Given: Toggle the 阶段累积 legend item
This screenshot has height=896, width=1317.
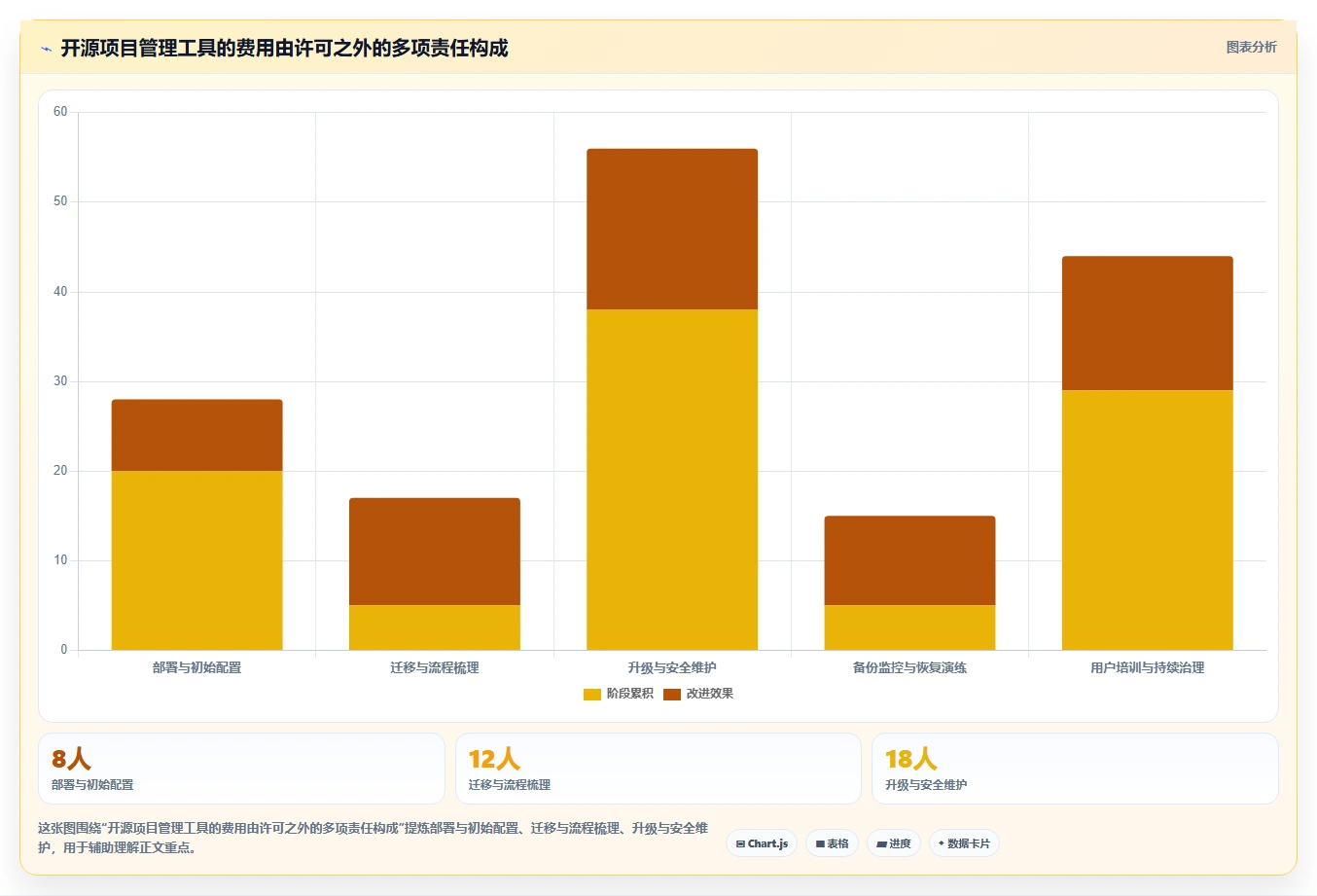Looking at the screenshot, I should (618, 694).
